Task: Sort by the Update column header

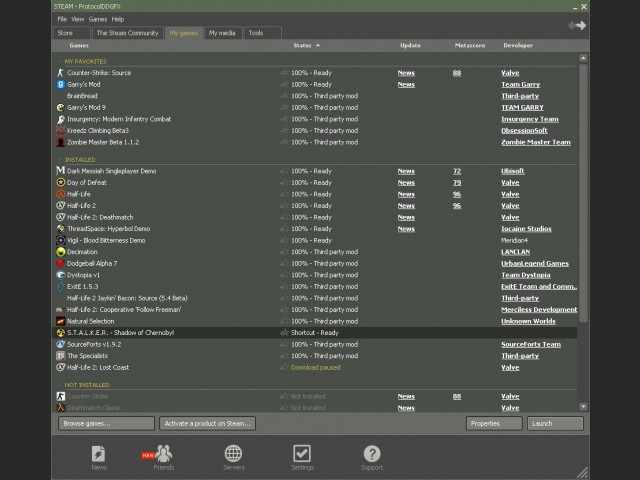Action: pyautogui.click(x=410, y=45)
